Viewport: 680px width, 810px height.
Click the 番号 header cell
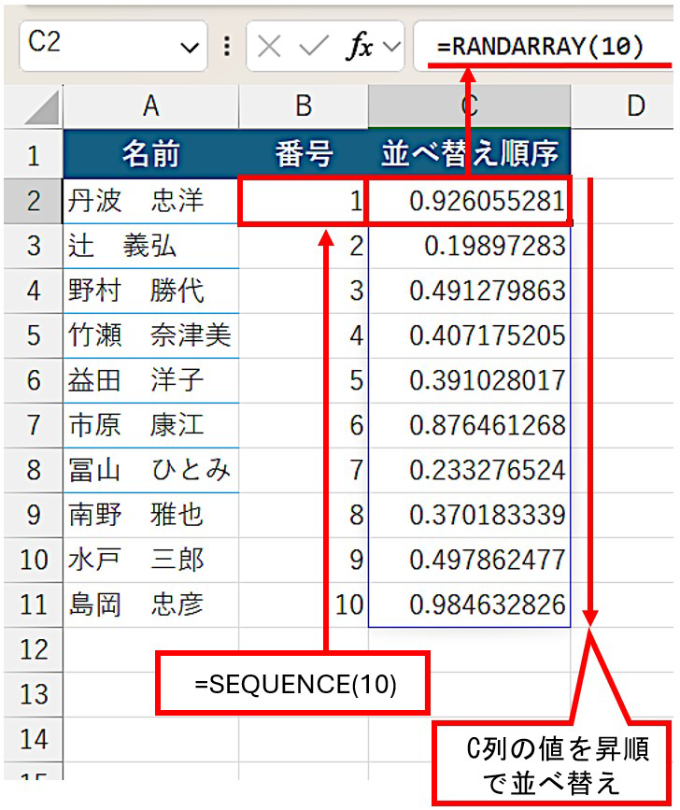303,154
